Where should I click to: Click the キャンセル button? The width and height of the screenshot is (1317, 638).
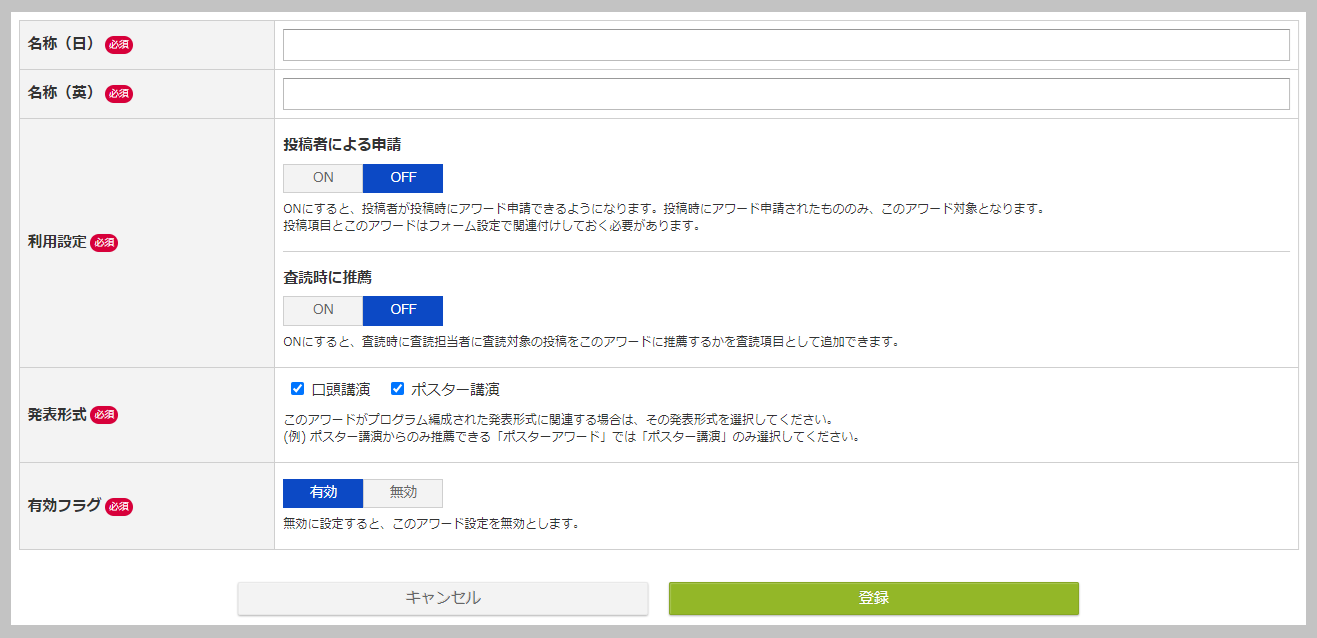coord(443,598)
